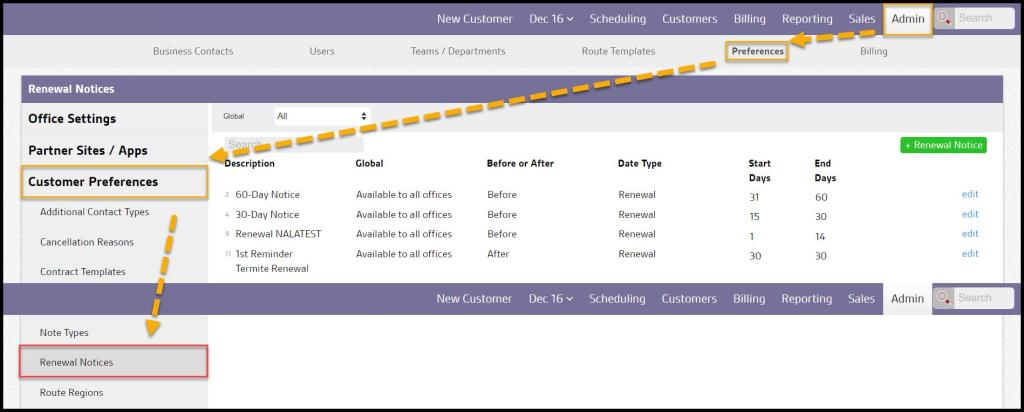Open Partner Sites / Apps section
The width and height of the screenshot is (1024, 412).
[88, 150]
